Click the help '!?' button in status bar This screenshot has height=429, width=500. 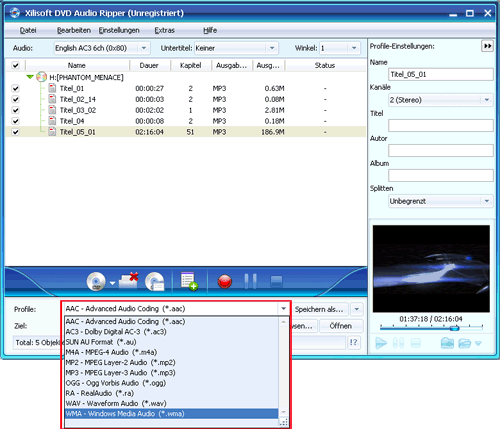pos(354,342)
